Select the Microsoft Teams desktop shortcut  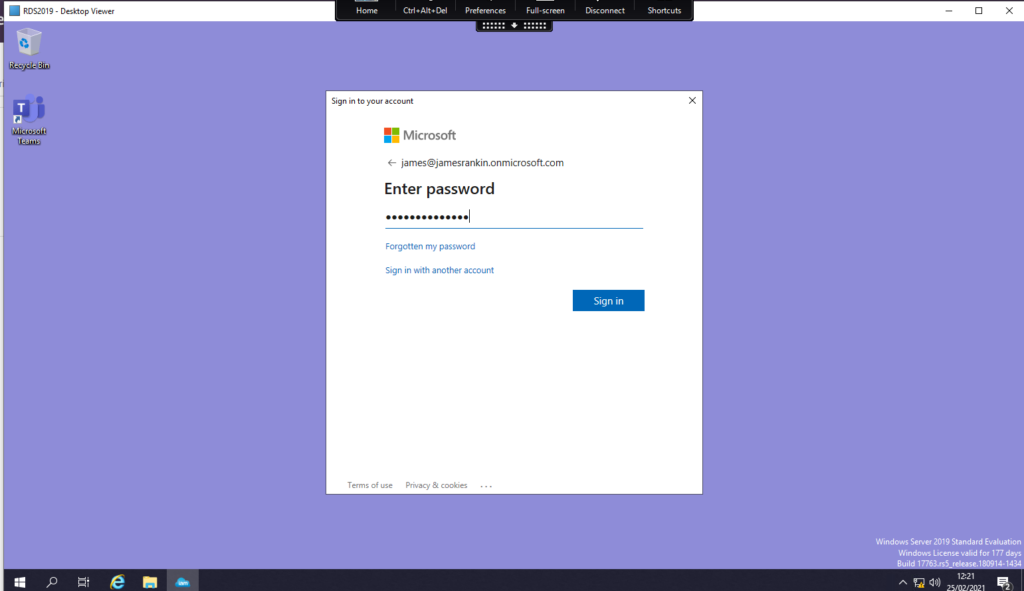(x=29, y=121)
